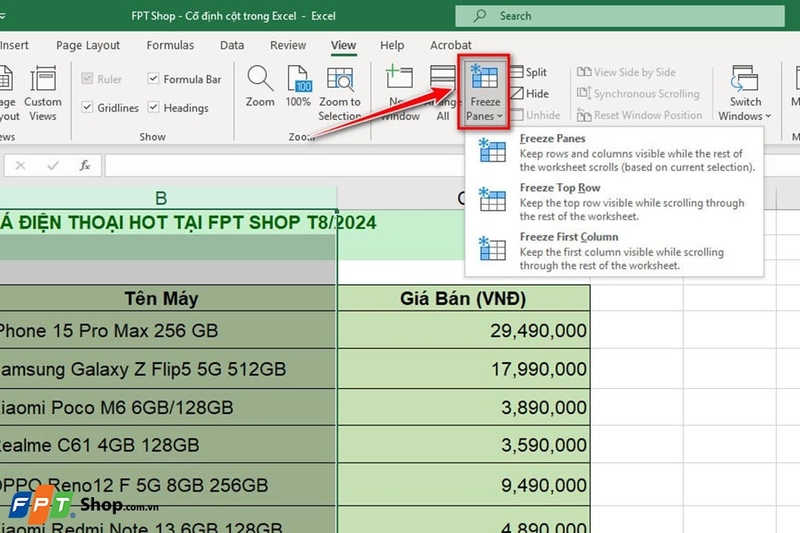Select cell with value 3,890,000
Viewport: 800px width, 533px height.
pyautogui.click(x=463, y=407)
